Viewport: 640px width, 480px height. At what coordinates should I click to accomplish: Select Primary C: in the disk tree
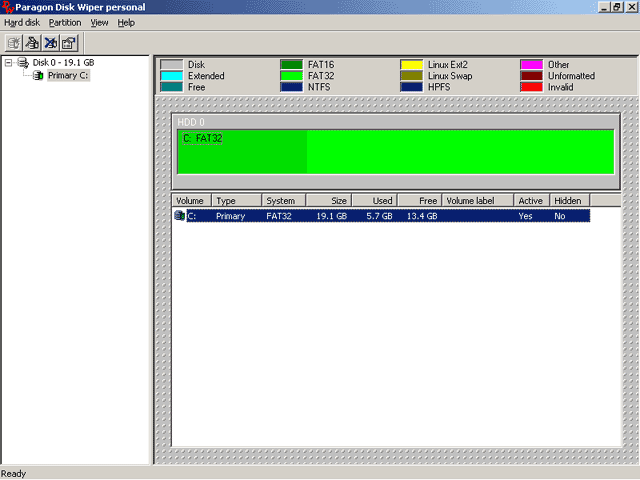(x=68, y=76)
